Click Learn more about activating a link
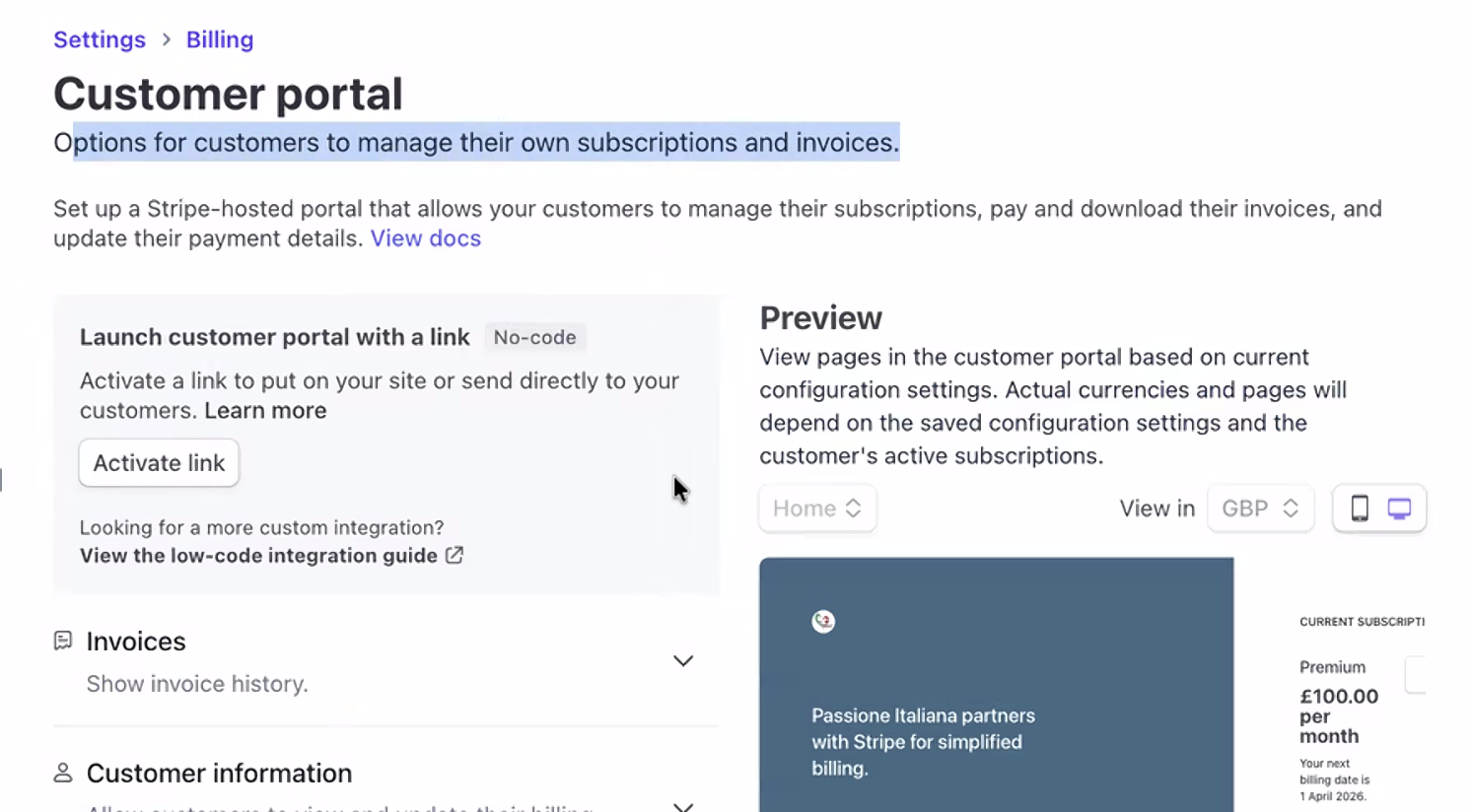The image size is (1471, 812). (x=265, y=411)
